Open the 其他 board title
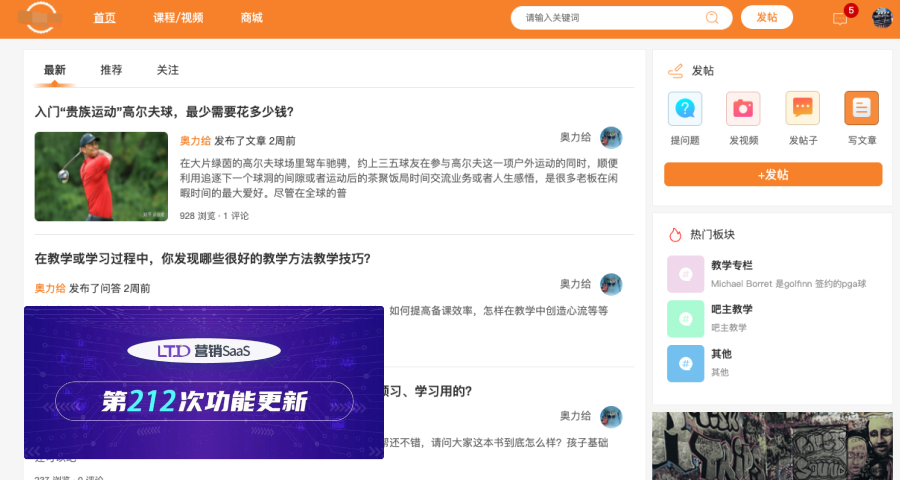 [721, 354]
